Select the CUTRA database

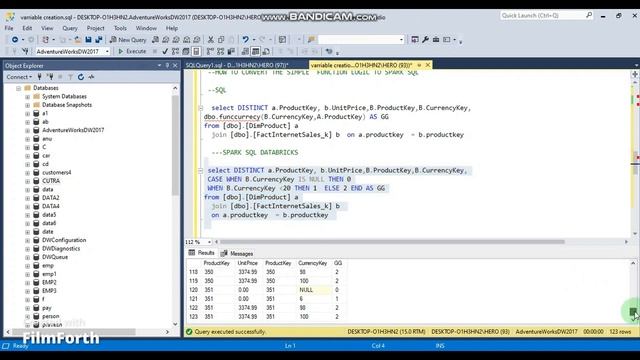pos(51,181)
